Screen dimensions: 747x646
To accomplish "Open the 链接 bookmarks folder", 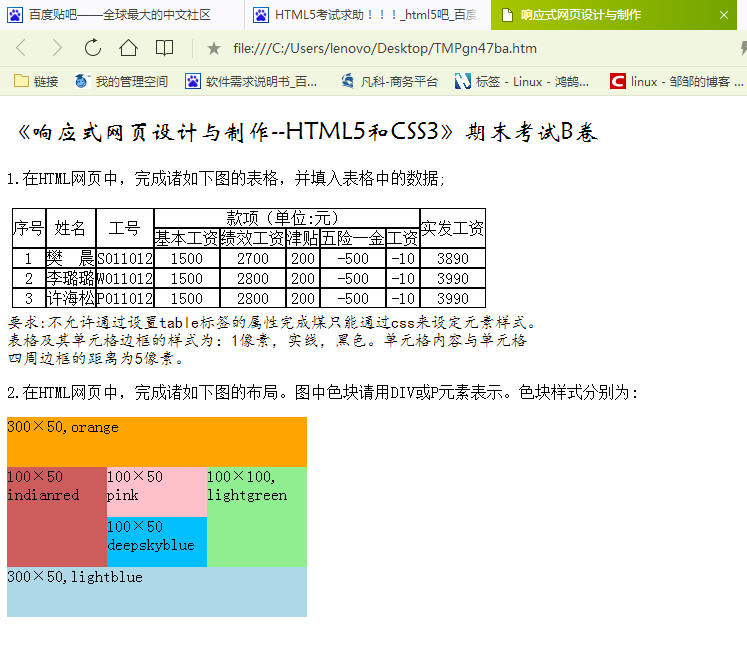I will coord(36,81).
